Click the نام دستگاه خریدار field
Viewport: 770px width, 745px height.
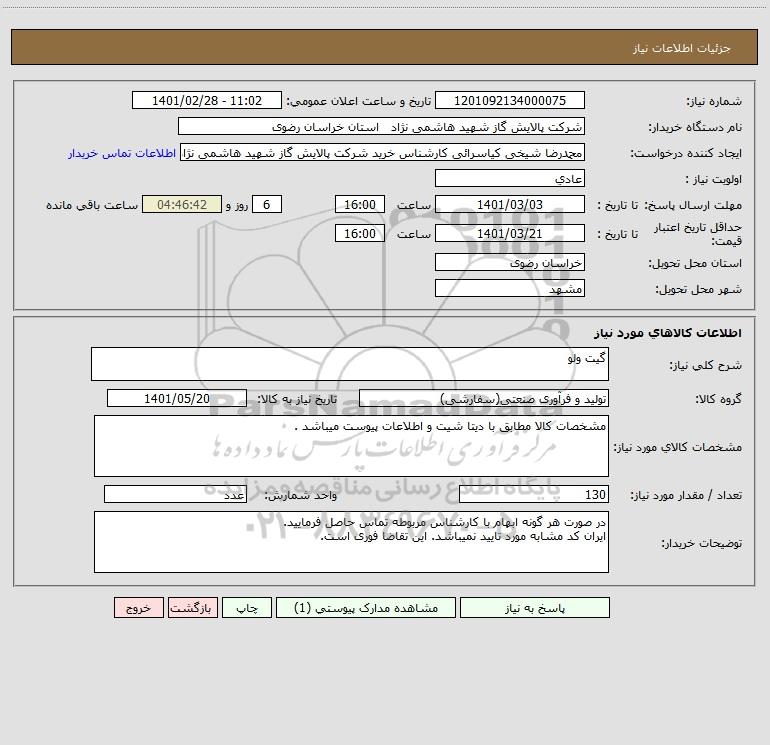381,126
